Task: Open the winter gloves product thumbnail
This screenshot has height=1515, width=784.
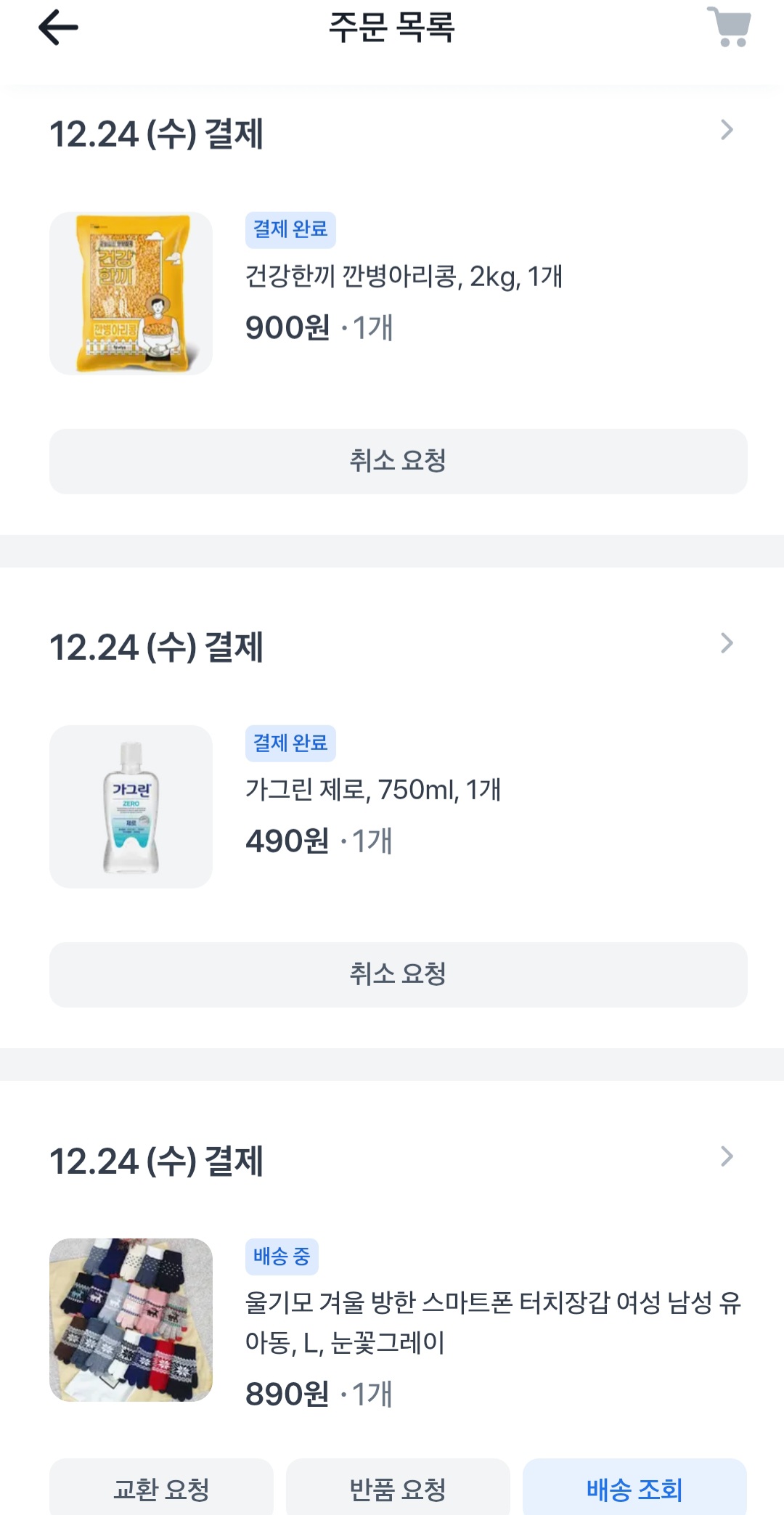Action: point(131,1320)
